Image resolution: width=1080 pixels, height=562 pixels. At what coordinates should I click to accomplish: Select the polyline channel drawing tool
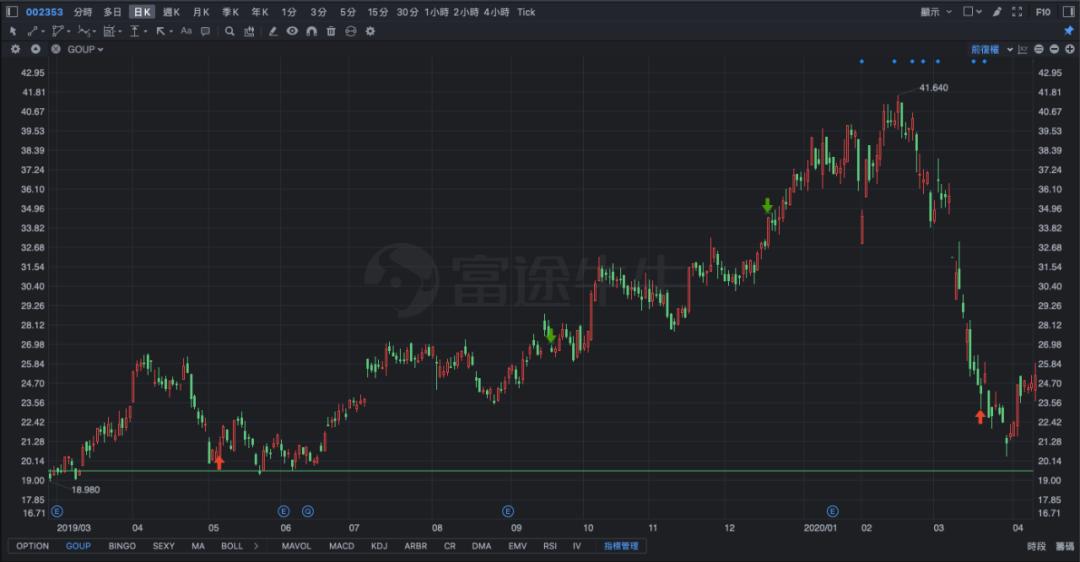59,31
